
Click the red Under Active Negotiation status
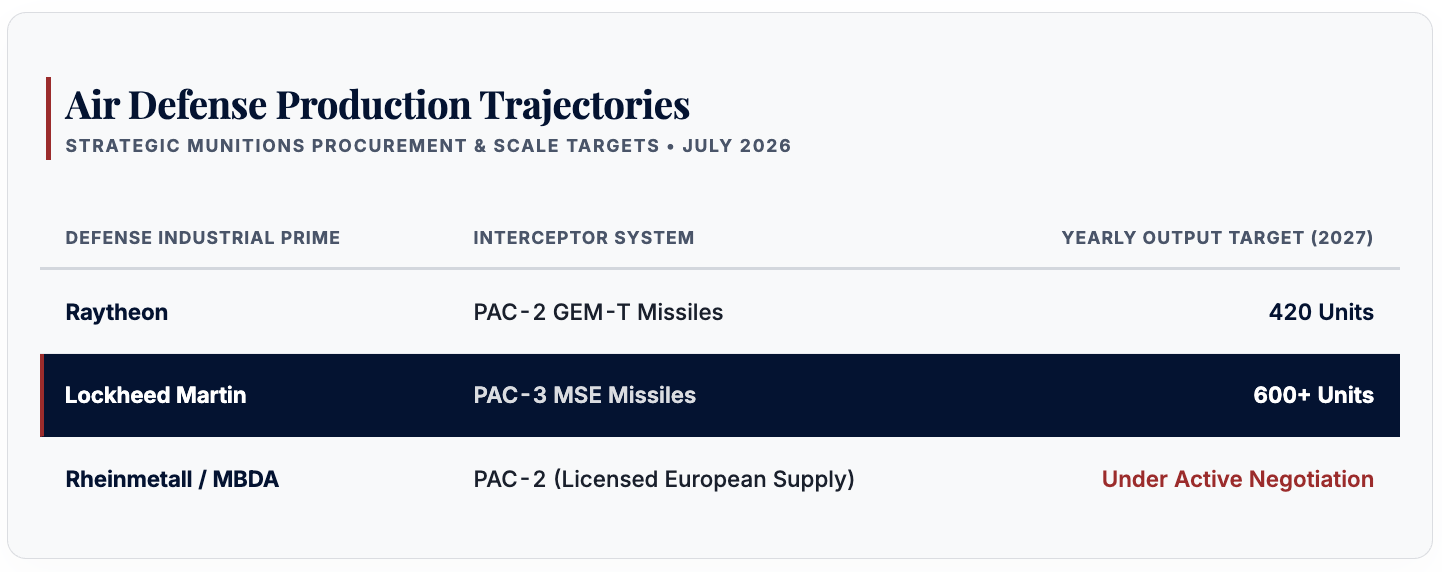[1237, 479]
